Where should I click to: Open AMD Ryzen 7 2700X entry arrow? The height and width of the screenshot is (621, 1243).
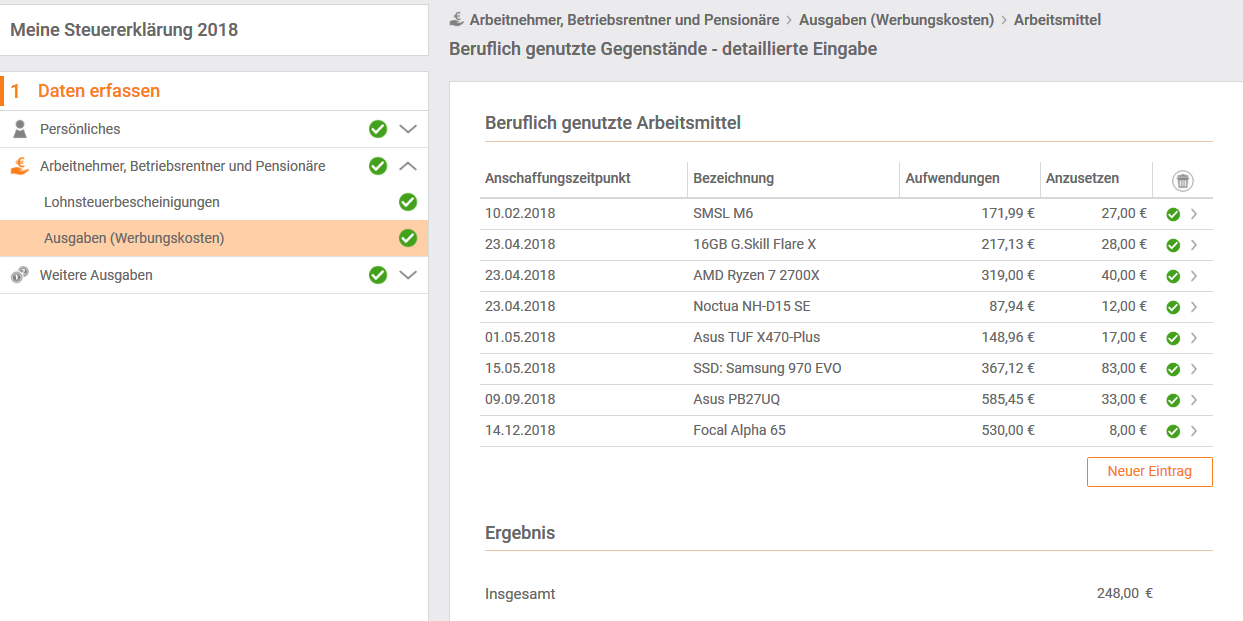point(1194,276)
